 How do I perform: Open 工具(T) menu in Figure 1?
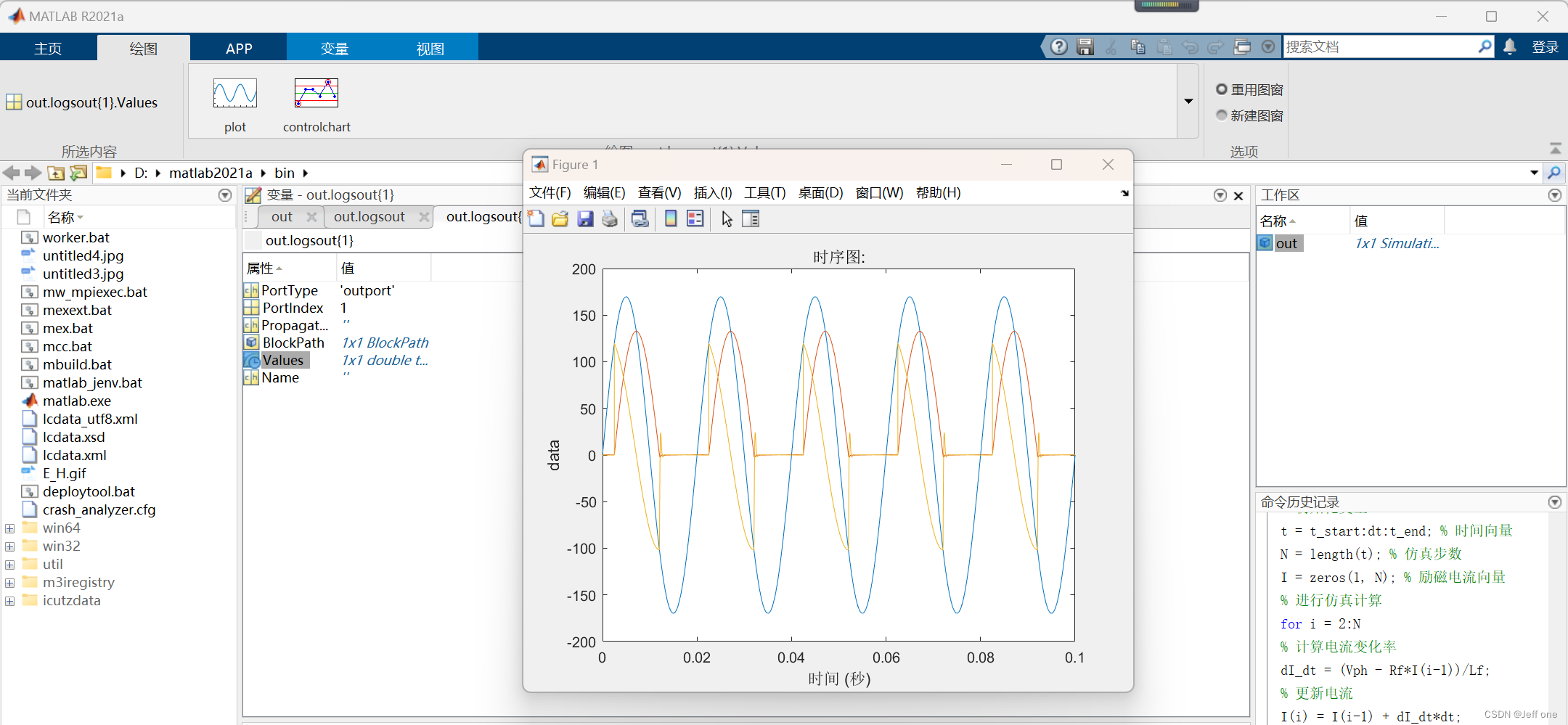click(x=765, y=193)
